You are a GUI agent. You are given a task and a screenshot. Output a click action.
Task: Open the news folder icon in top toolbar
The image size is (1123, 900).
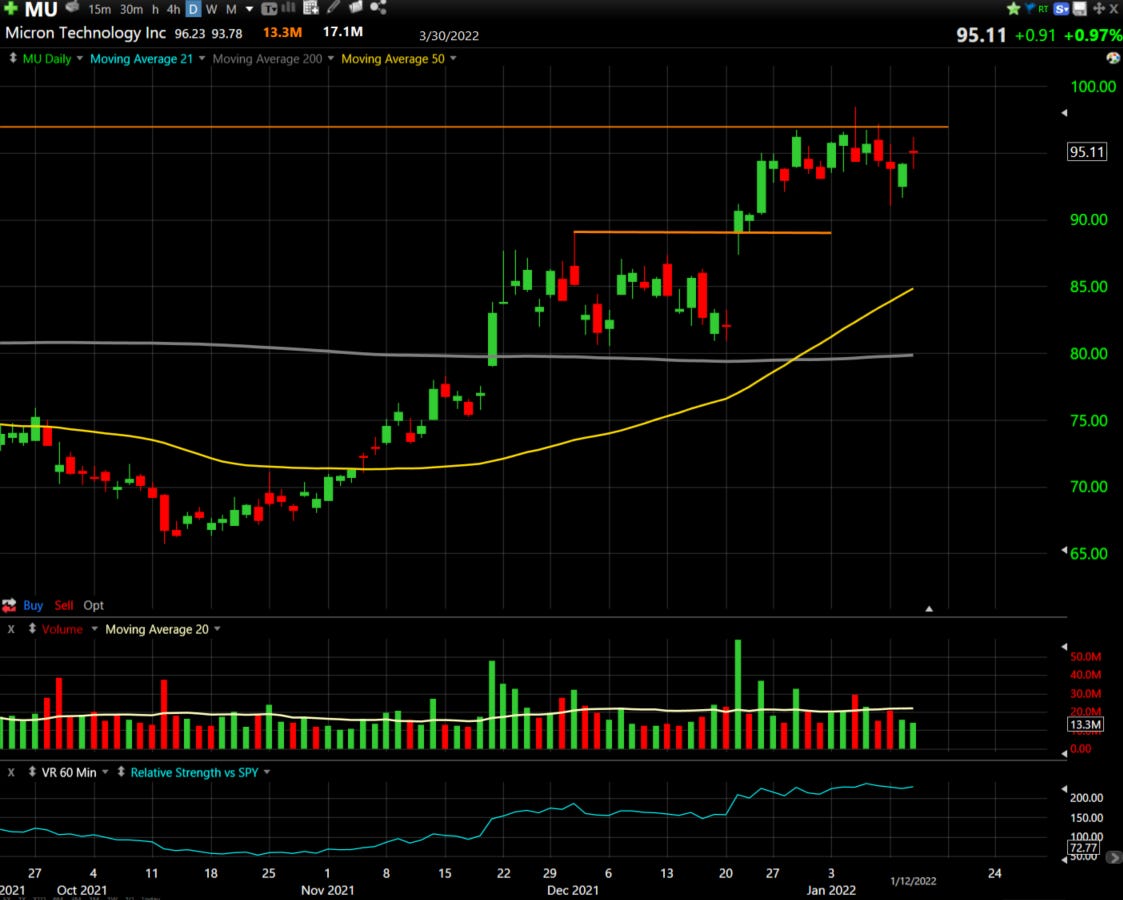356,7
